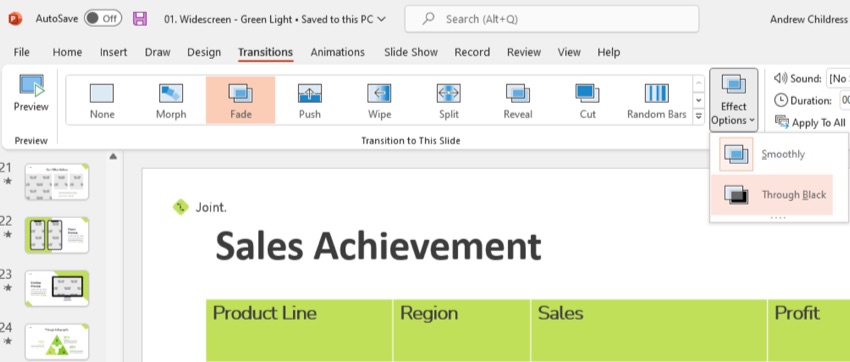850x362 pixels.
Task: Click the resize handle dots under Through Black
Action: coord(778,218)
